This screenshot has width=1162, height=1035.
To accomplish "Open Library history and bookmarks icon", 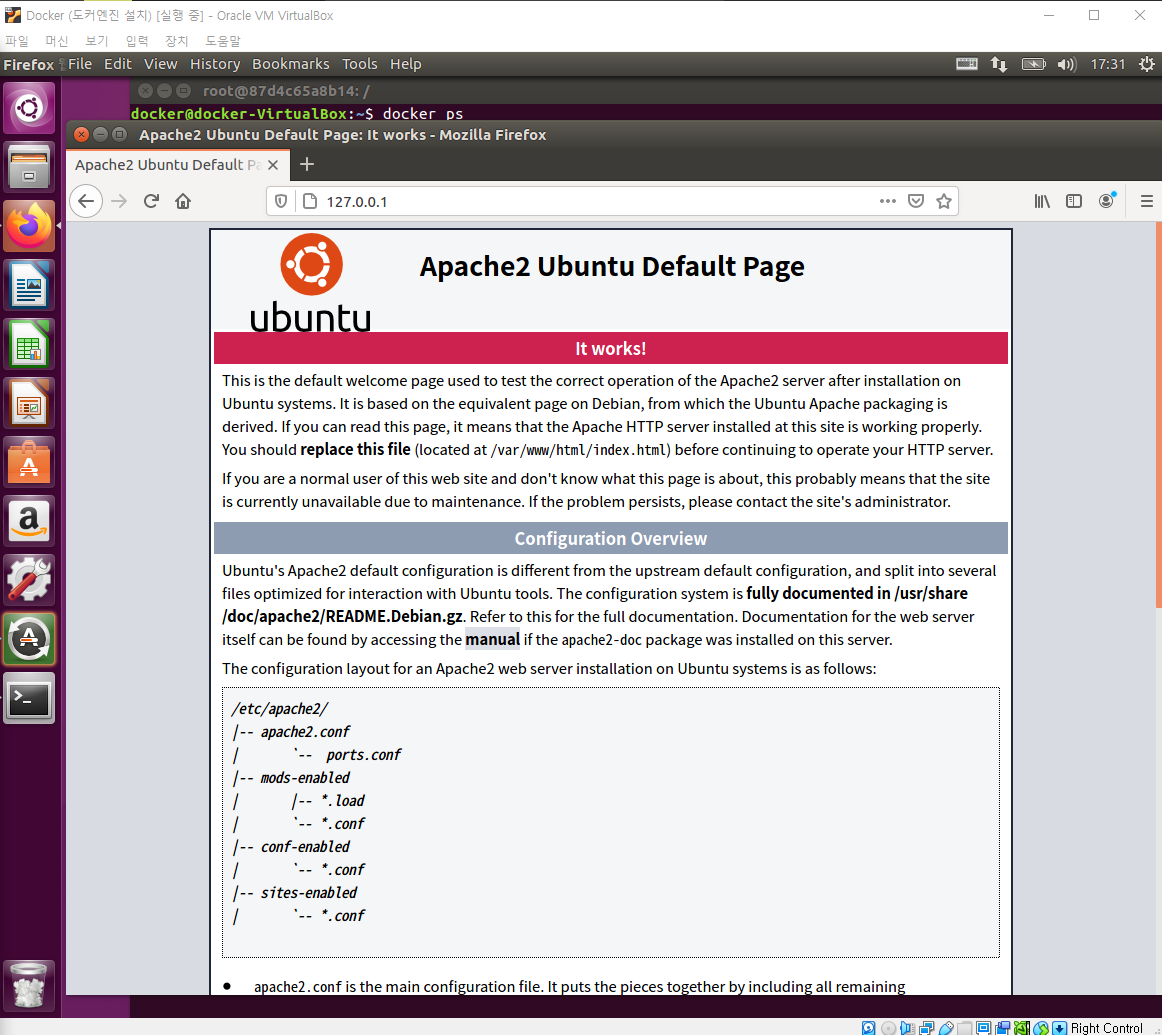I will click(x=1042, y=202).
